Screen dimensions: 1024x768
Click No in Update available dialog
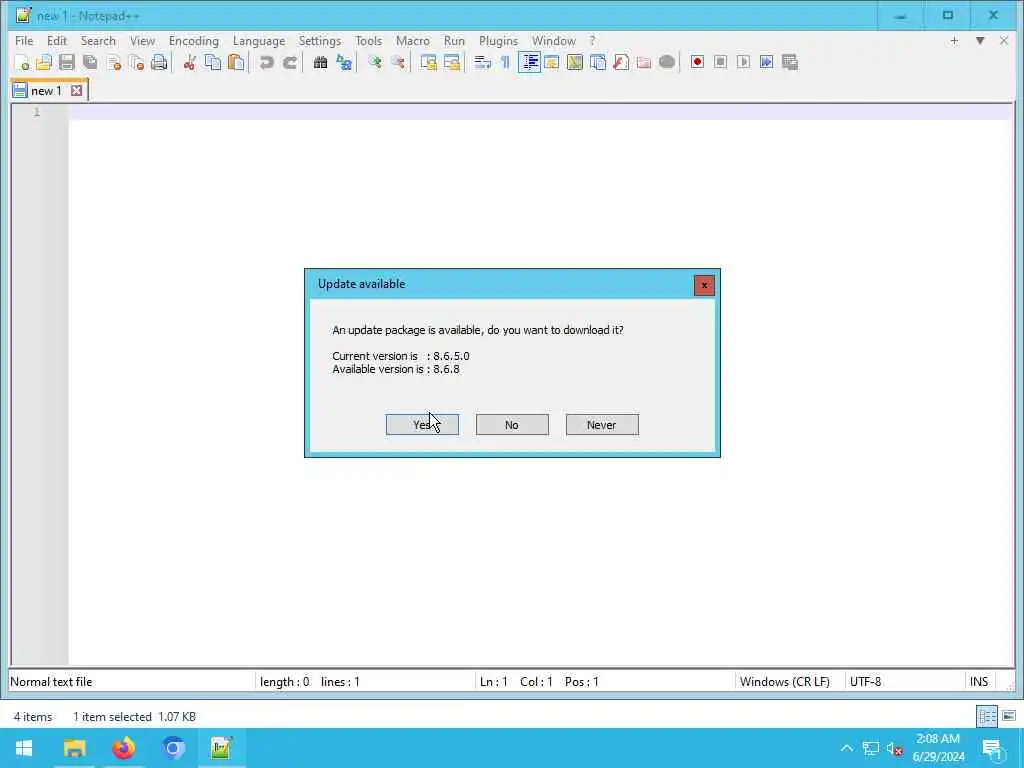[512, 424]
